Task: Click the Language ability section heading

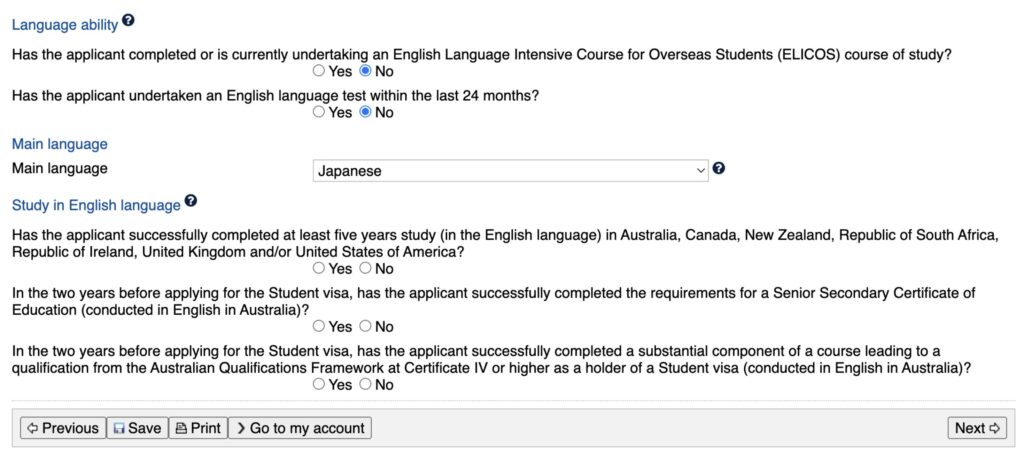Action: (65, 25)
